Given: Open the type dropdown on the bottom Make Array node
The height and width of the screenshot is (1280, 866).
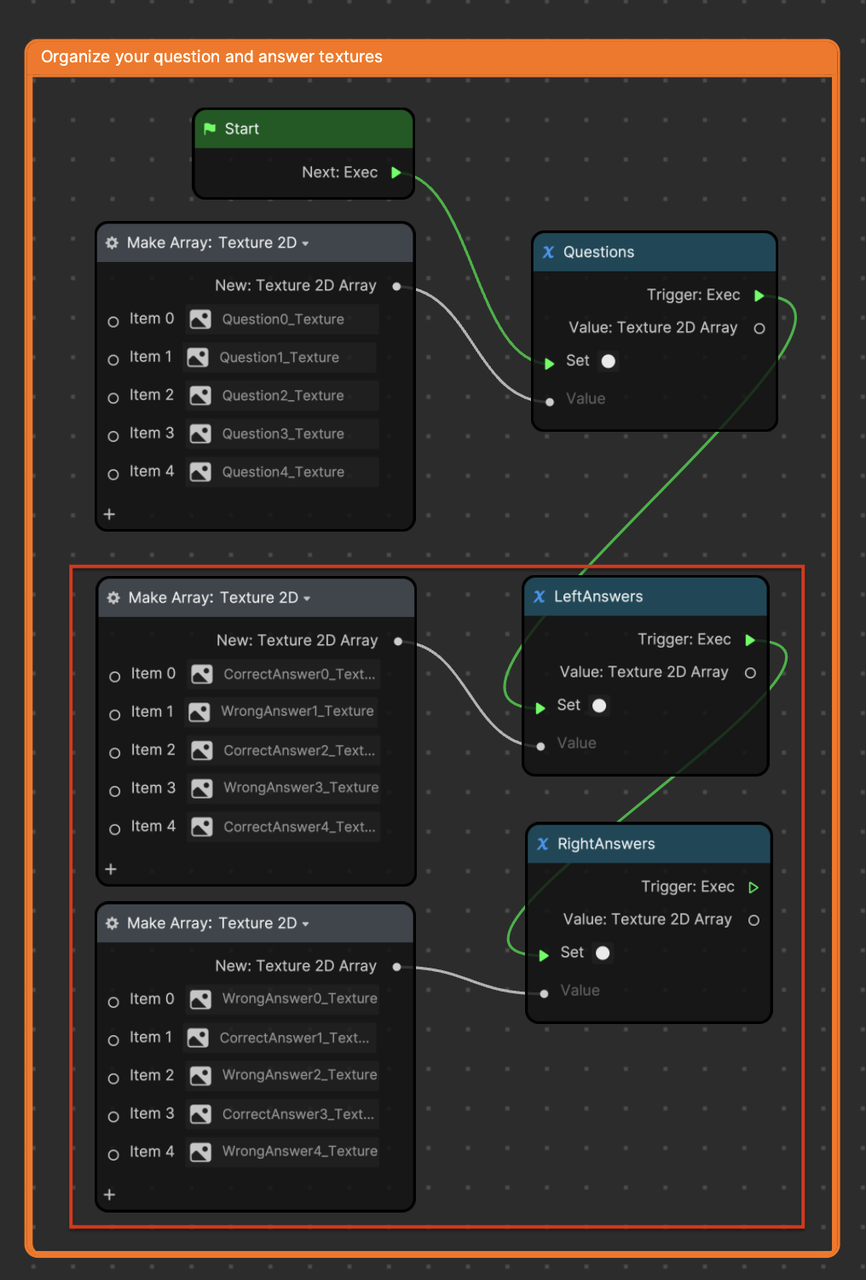Looking at the screenshot, I should coord(305,924).
